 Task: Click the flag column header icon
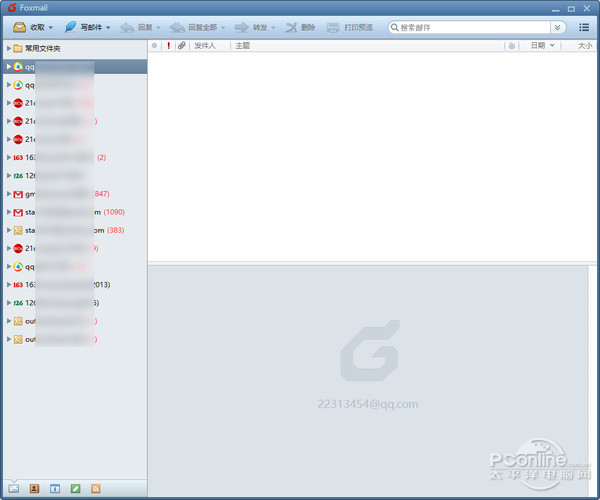click(x=511, y=46)
